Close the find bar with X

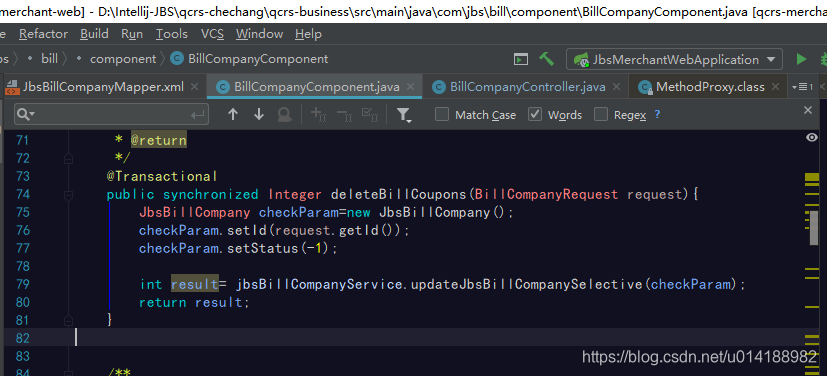point(807,110)
